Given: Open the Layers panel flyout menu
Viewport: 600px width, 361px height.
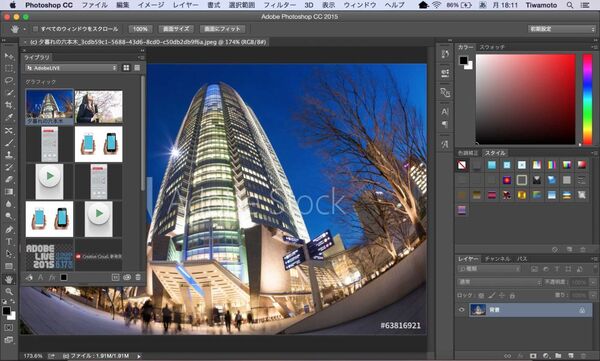Looking at the screenshot, I should coord(595,259).
